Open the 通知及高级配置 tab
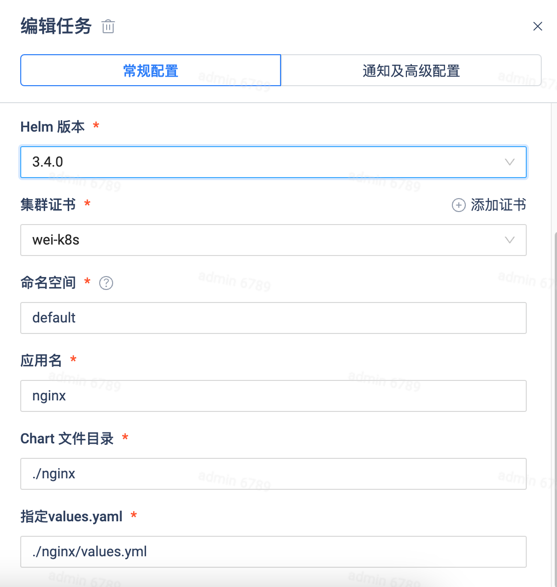The image size is (557, 587). coord(411,70)
